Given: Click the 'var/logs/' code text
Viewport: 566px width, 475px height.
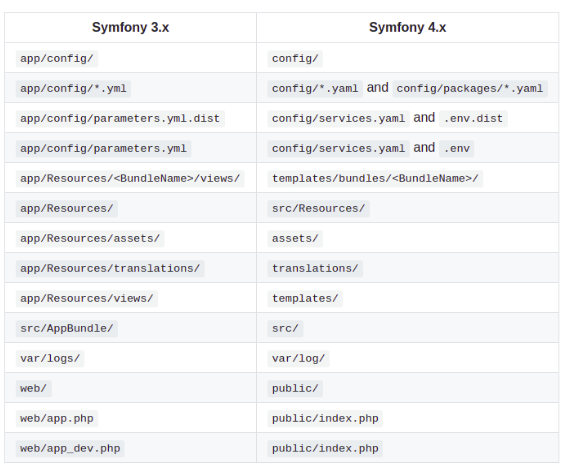Looking at the screenshot, I should point(50,358).
